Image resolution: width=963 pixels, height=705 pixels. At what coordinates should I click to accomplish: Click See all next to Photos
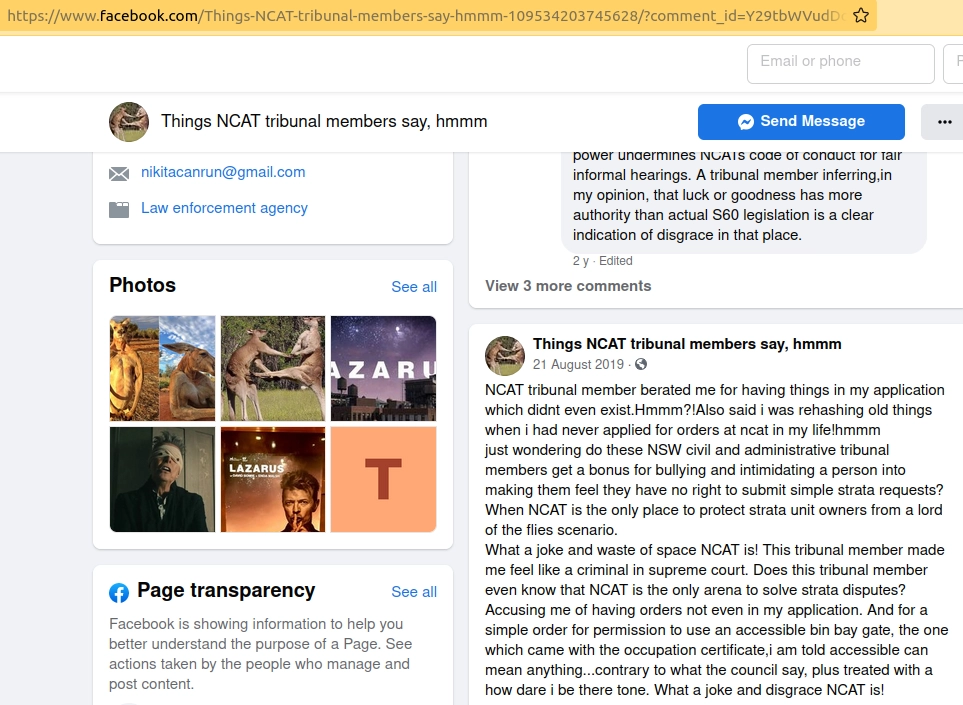click(414, 287)
